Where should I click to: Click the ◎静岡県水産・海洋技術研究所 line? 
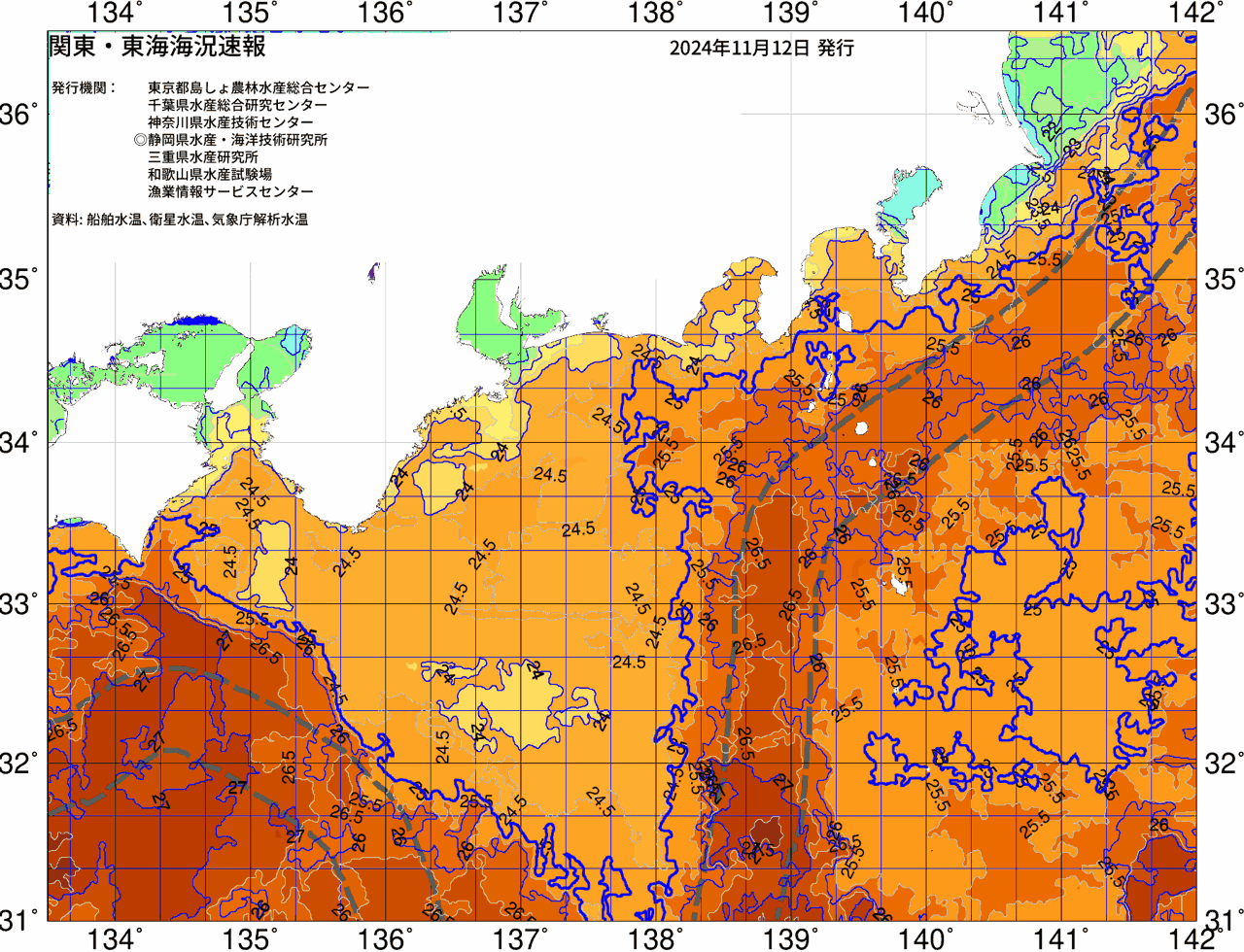tap(231, 140)
